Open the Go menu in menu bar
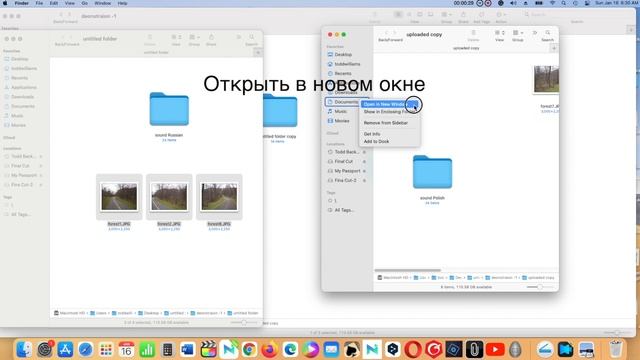Viewport: 640px width, 360px height. [84, 3]
